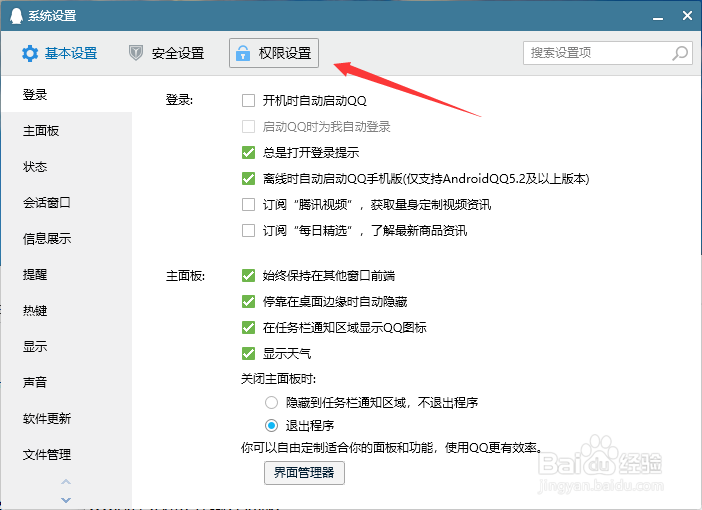Select 提醒 in the sidebar
The height and width of the screenshot is (510, 702).
click(x=67, y=274)
